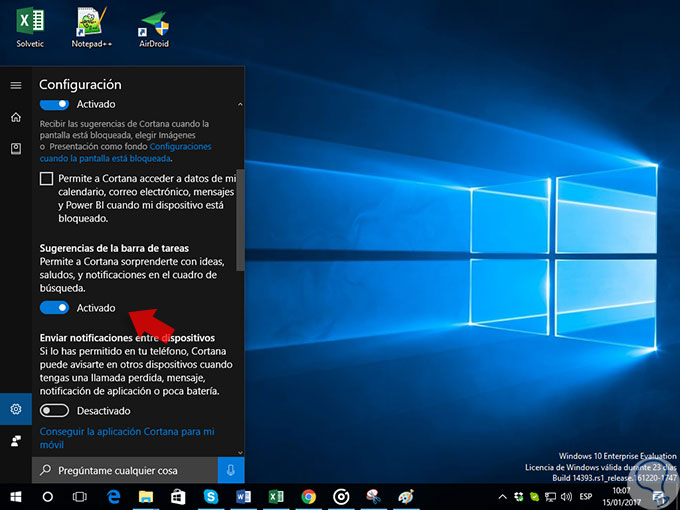Disable Sugerencias de la barra de tareas toggle
Viewport: 680px width, 510px height.
tap(54, 308)
